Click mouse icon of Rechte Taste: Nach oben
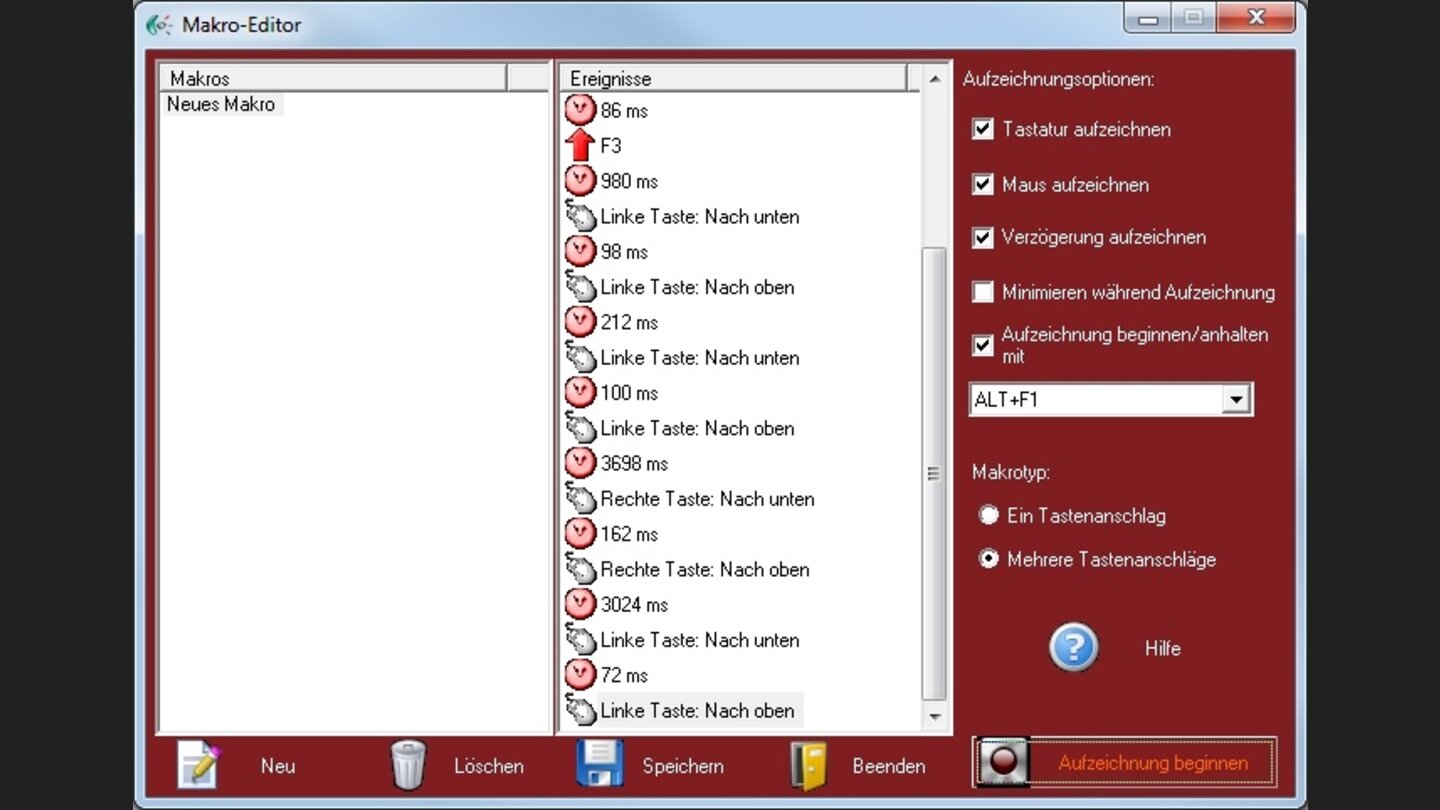Screen dimensions: 1440x810 [x=580, y=569]
